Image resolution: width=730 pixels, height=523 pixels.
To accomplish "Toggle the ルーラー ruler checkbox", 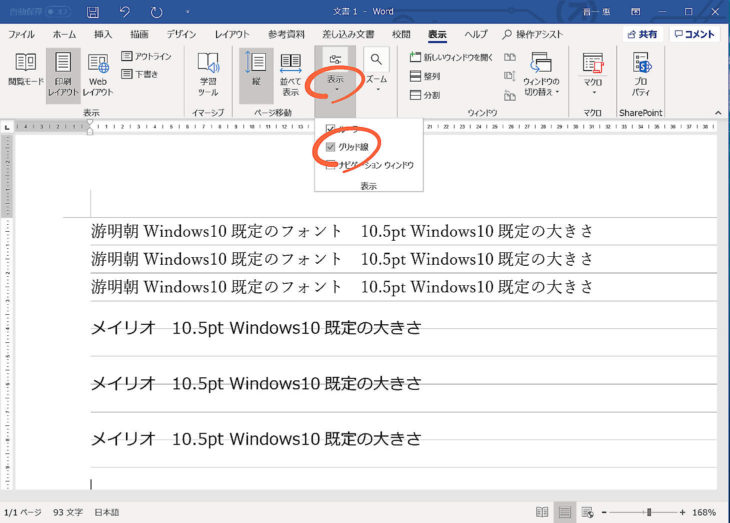I will pos(331,130).
